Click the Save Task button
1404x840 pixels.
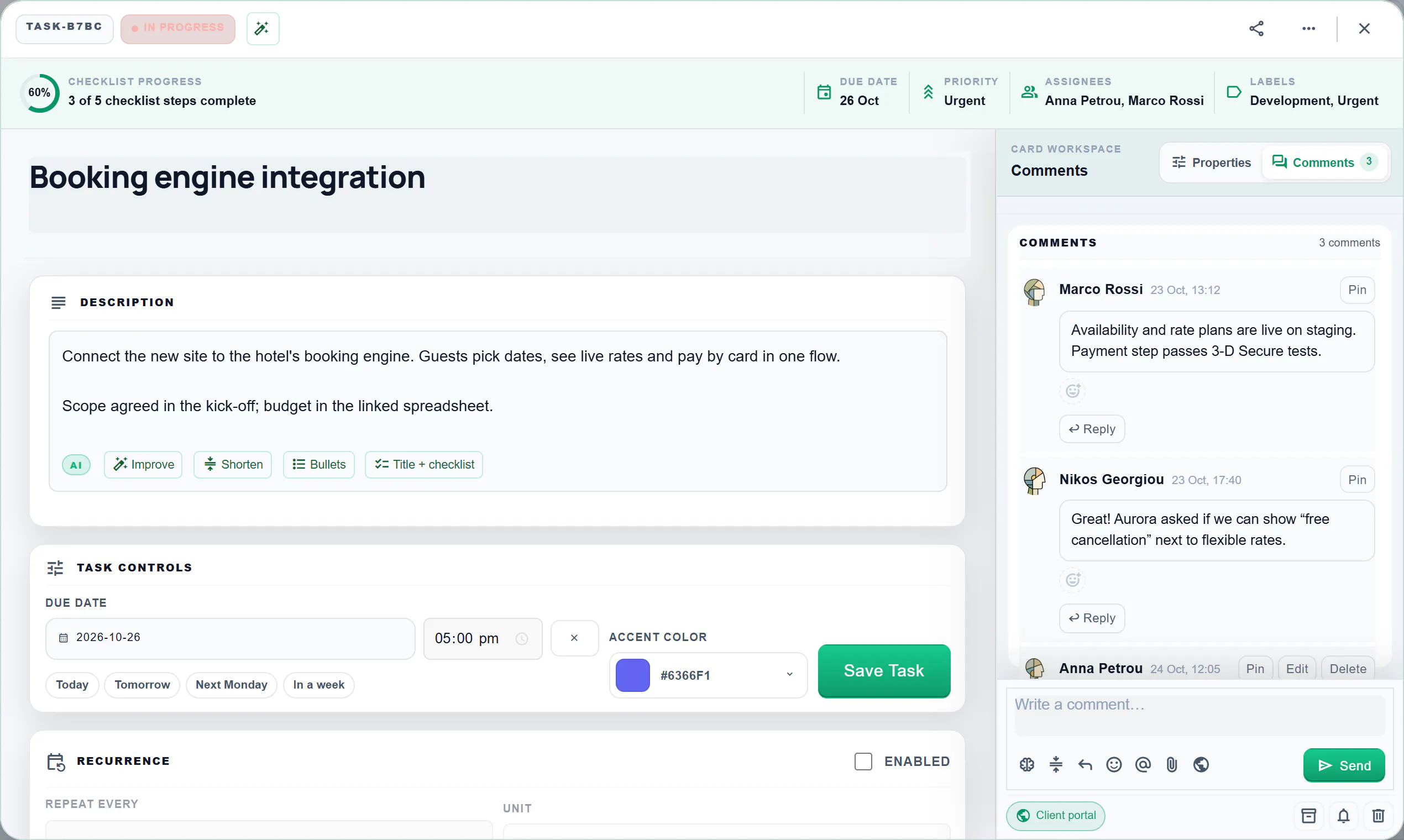click(x=884, y=671)
